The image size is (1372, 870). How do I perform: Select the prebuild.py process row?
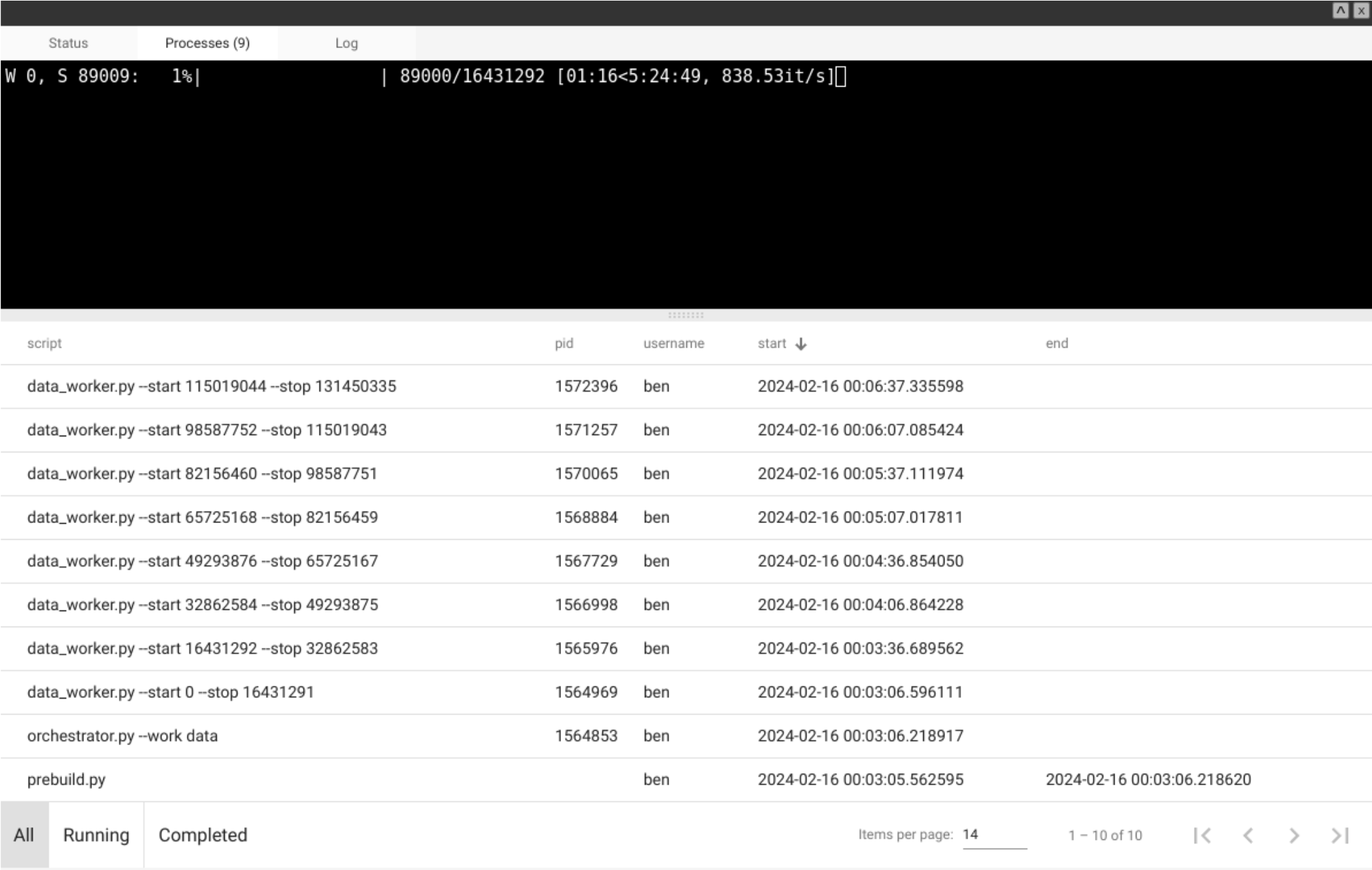tap(267, 779)
